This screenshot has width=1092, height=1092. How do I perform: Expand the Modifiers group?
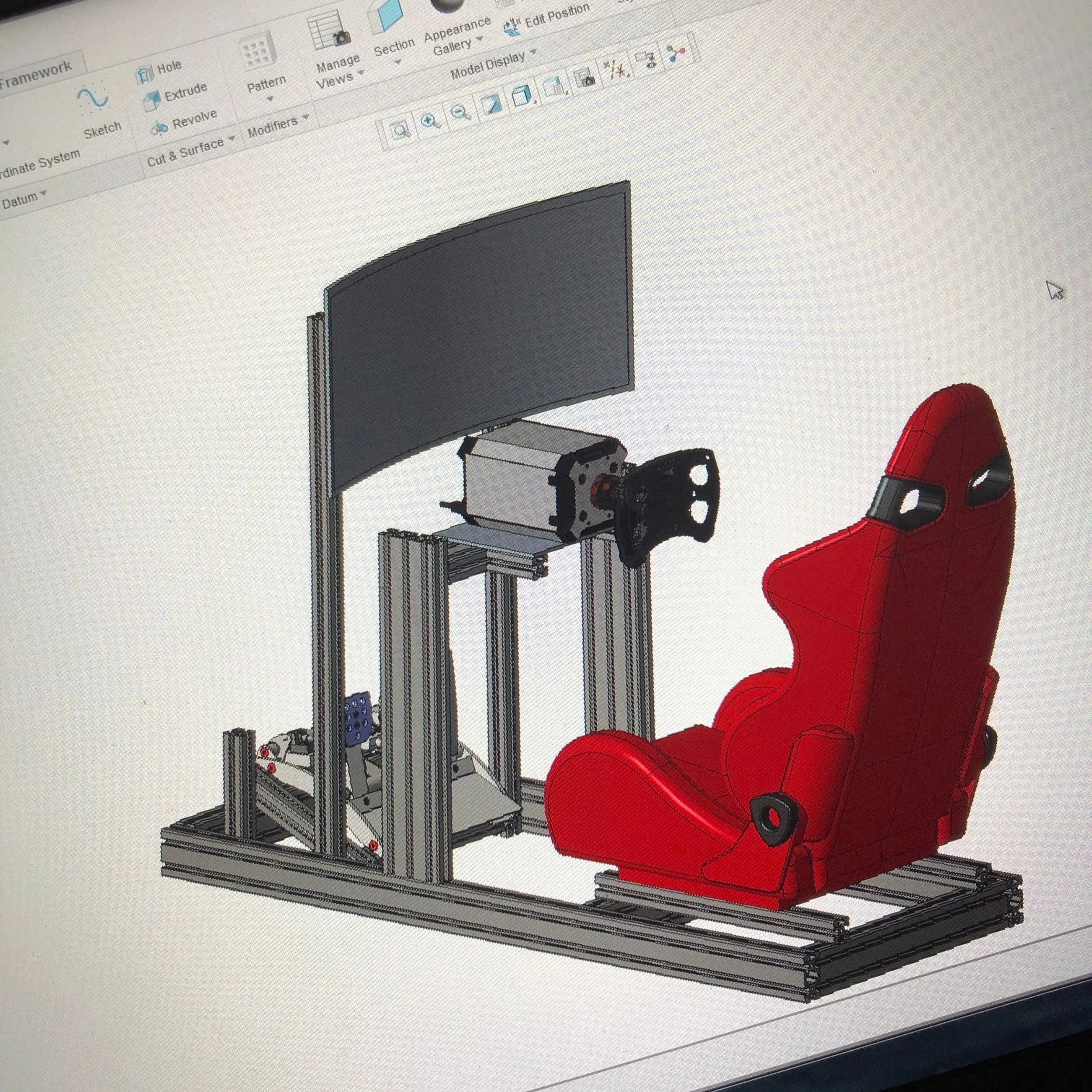click(279, 126)
